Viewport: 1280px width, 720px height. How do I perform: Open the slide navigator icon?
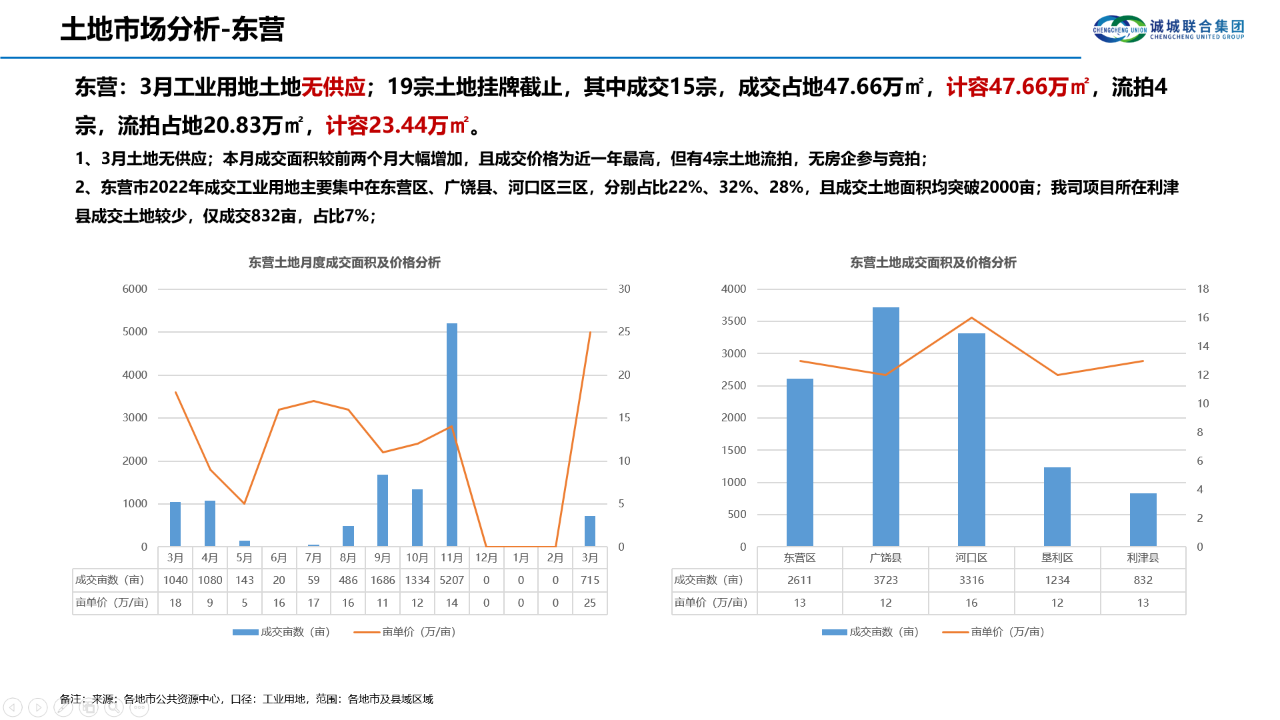pos(88,709)
